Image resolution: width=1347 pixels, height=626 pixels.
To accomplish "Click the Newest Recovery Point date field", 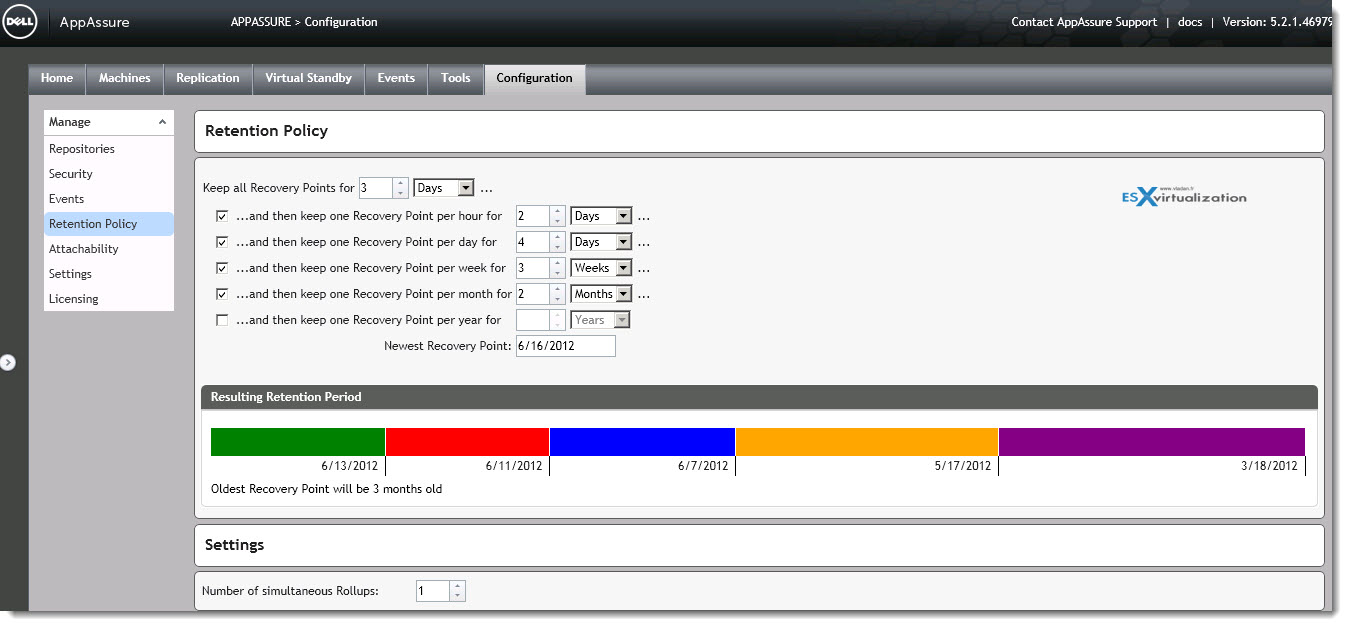I will (566, 346).
